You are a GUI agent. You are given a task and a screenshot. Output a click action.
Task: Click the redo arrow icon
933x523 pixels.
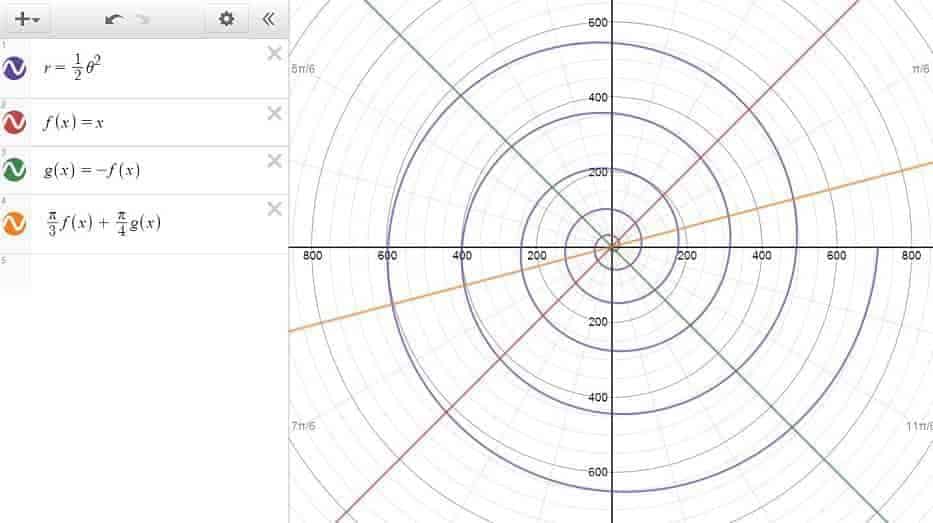(x=143, y=19)
